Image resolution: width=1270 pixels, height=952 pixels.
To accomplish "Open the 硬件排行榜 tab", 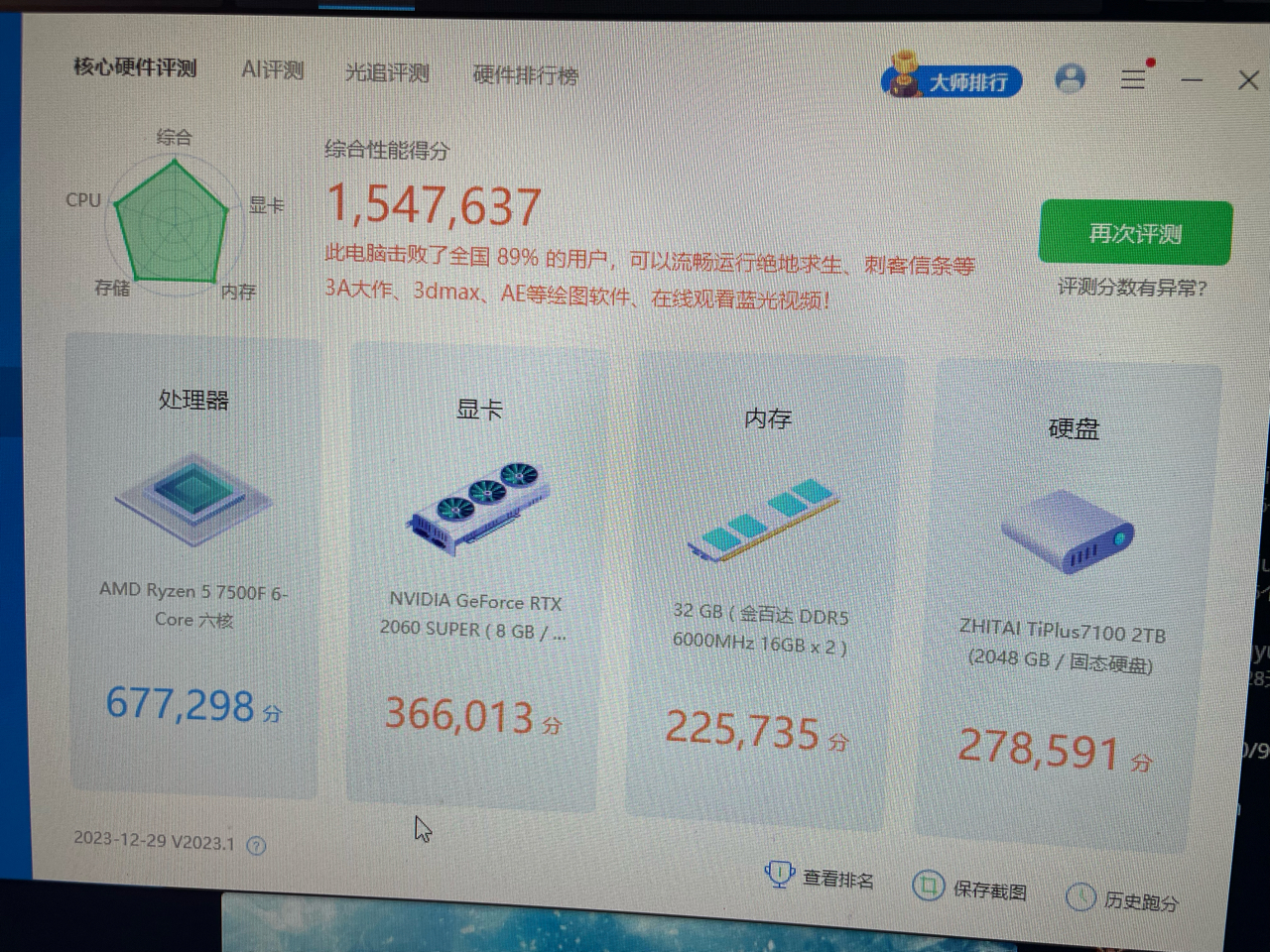I will (524, 74).
